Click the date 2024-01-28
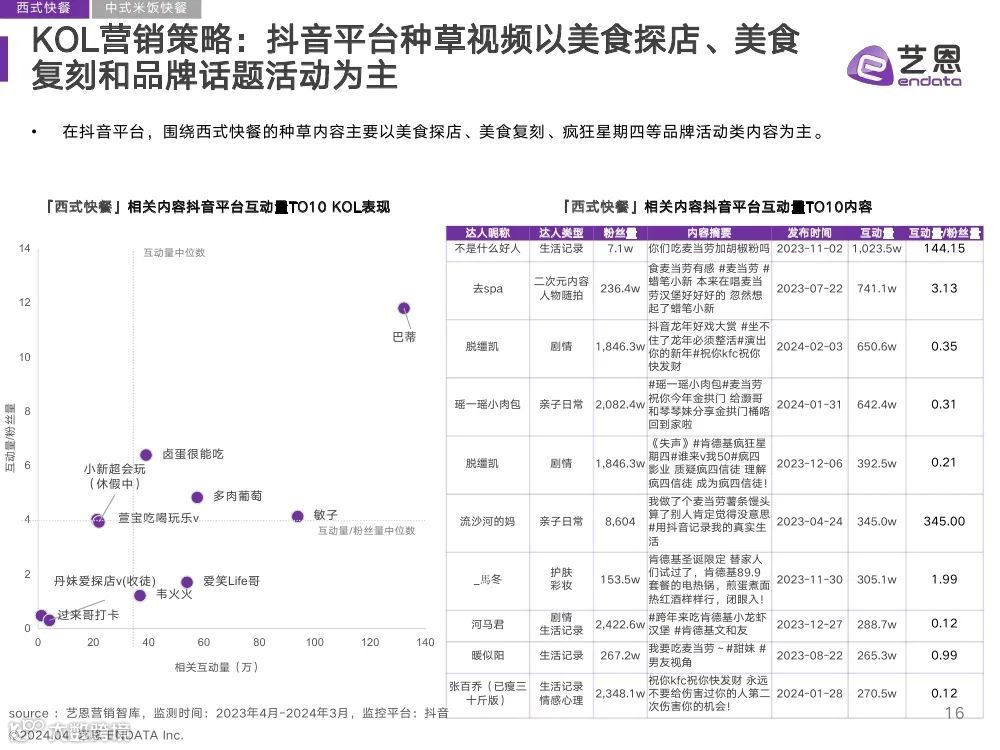 click(x=809, y=693)
